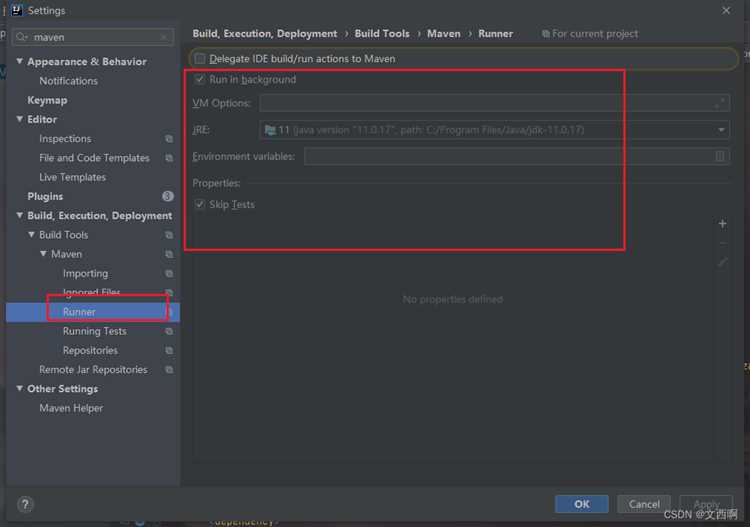The width and height of the screenshot is (750, 527).
Task: Open the Plugins settings page
Action: click(x=45, y=197)
